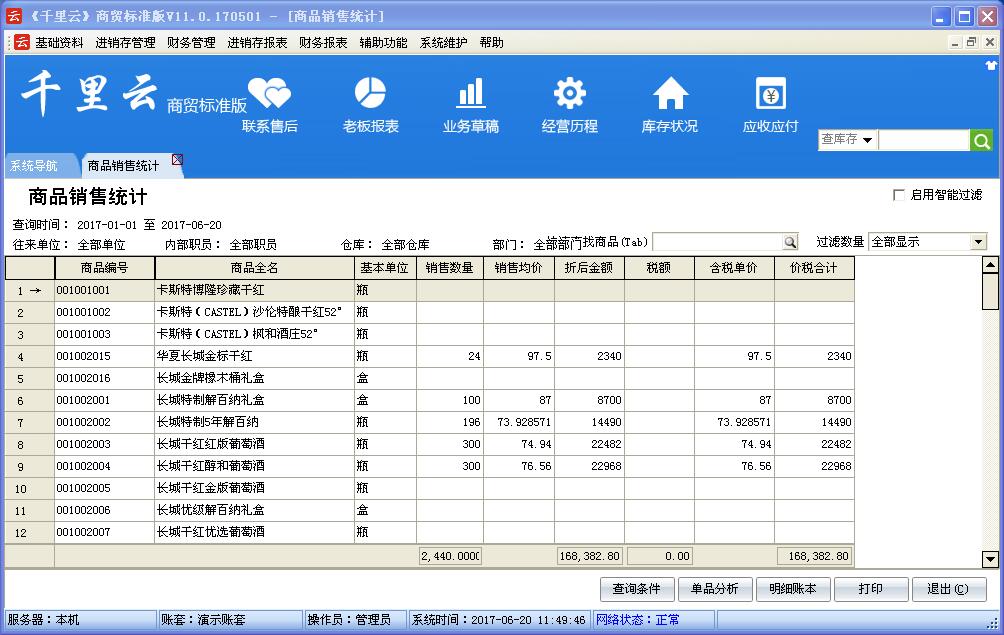Go to 库存状况 house icon
The image size is (1004, 635).
[670, 94]
